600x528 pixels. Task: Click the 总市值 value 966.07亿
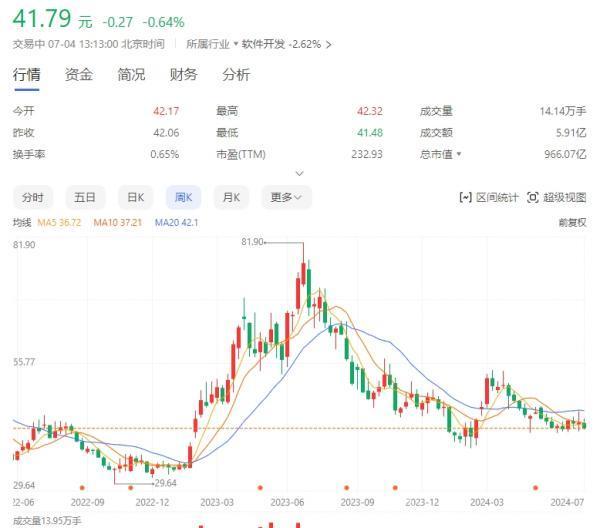click(x=565, y=154)
